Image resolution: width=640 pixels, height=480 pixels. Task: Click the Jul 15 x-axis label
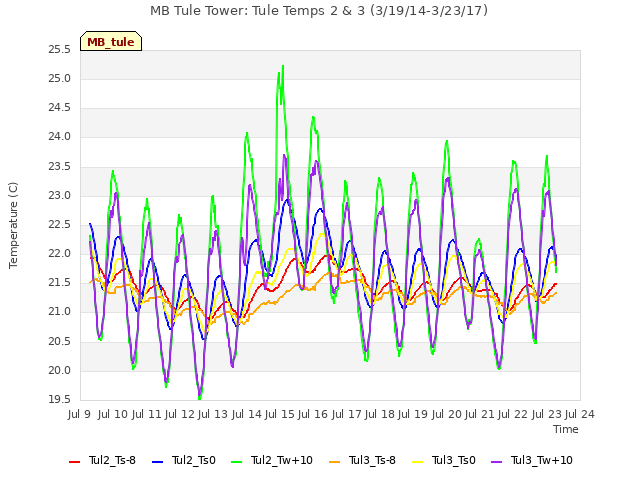coord(280,414)
